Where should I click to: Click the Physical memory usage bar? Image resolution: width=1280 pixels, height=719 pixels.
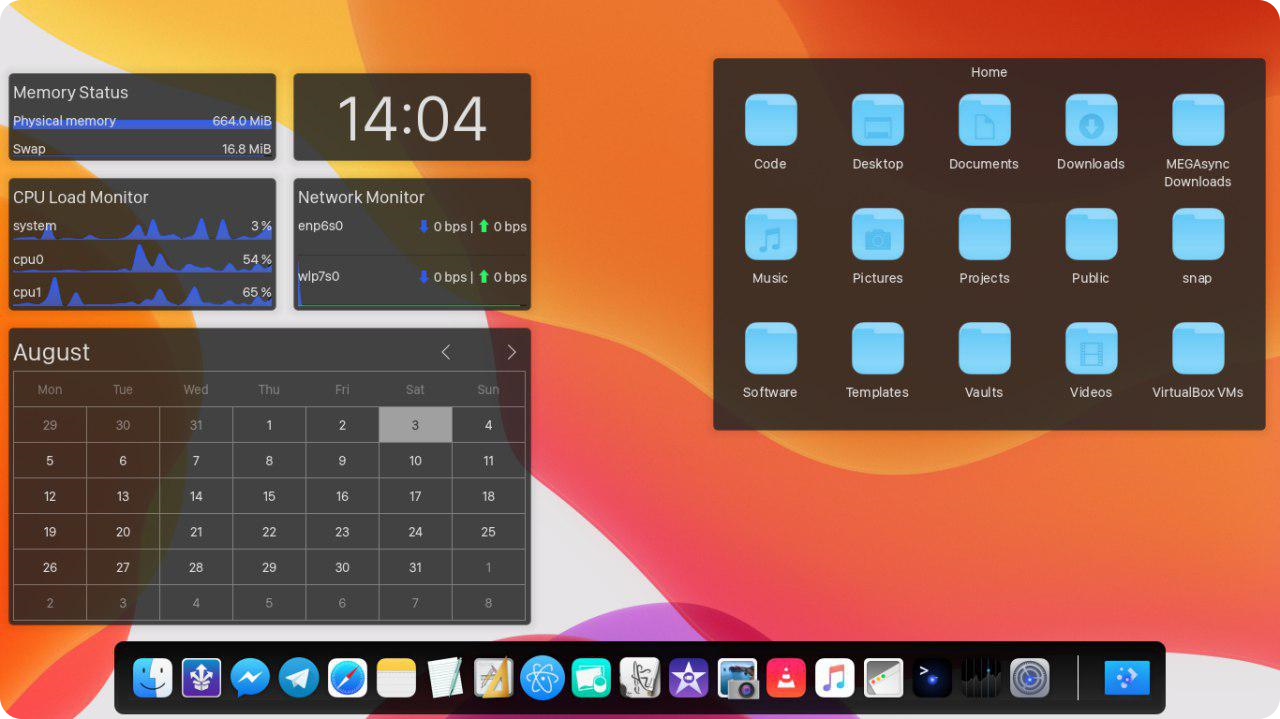(x=142, y=122)
